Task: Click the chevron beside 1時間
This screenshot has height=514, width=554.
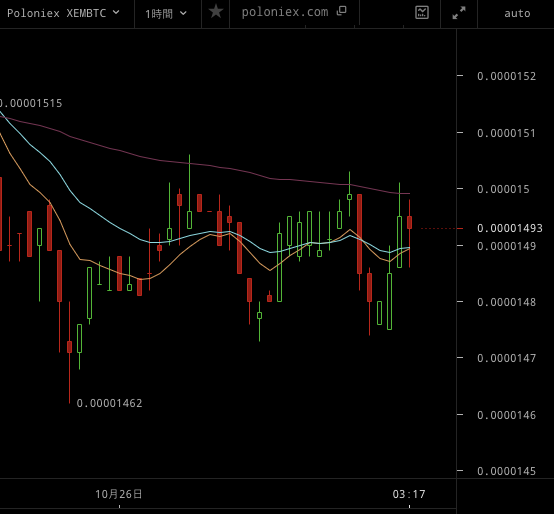Action: [183, 13]
